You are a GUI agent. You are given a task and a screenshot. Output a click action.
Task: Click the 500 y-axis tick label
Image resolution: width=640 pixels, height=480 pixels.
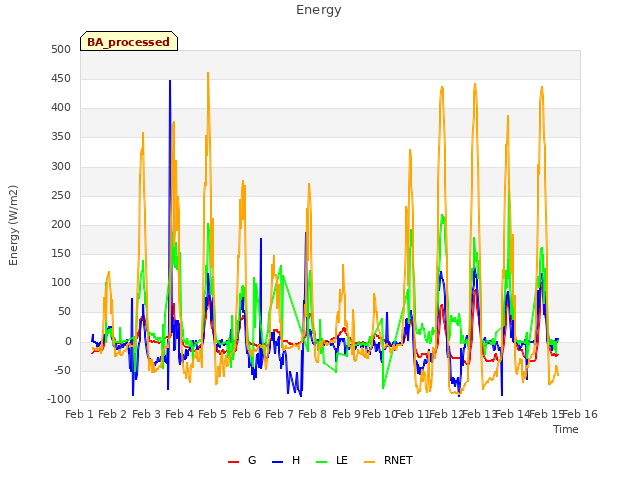(61, 50)
